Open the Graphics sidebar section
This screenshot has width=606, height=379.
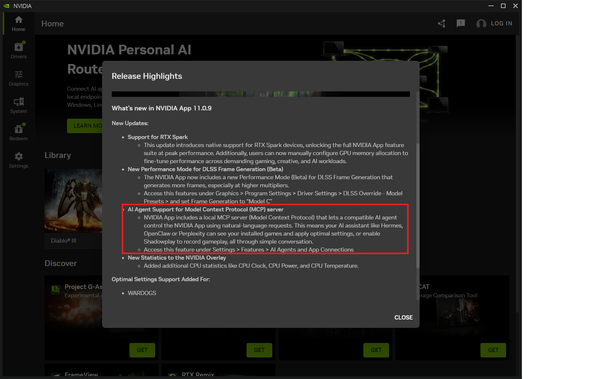click(x=18, y=78)
